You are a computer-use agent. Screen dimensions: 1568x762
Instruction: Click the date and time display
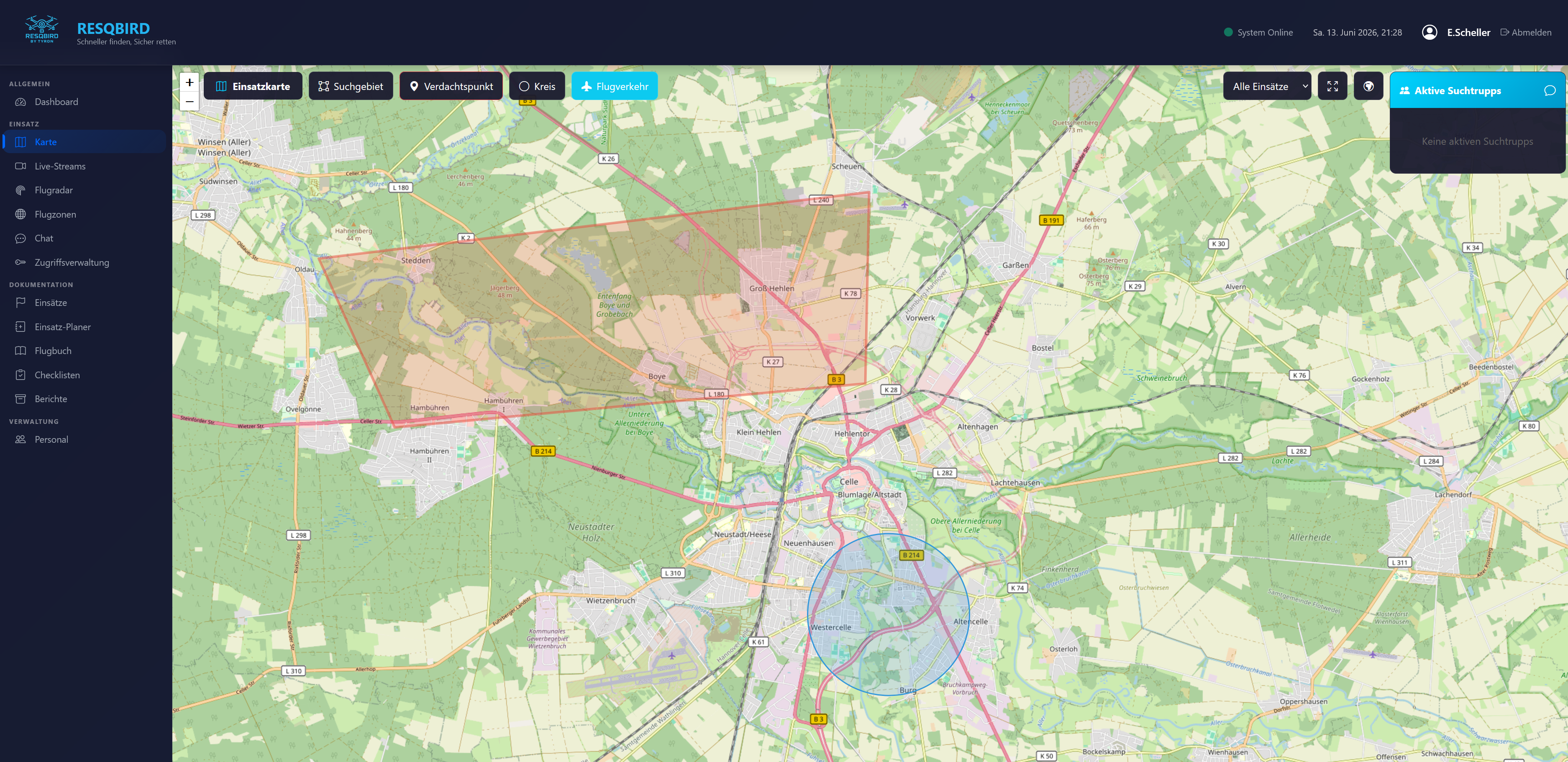pyautogui.click(x=1358, y=33)
